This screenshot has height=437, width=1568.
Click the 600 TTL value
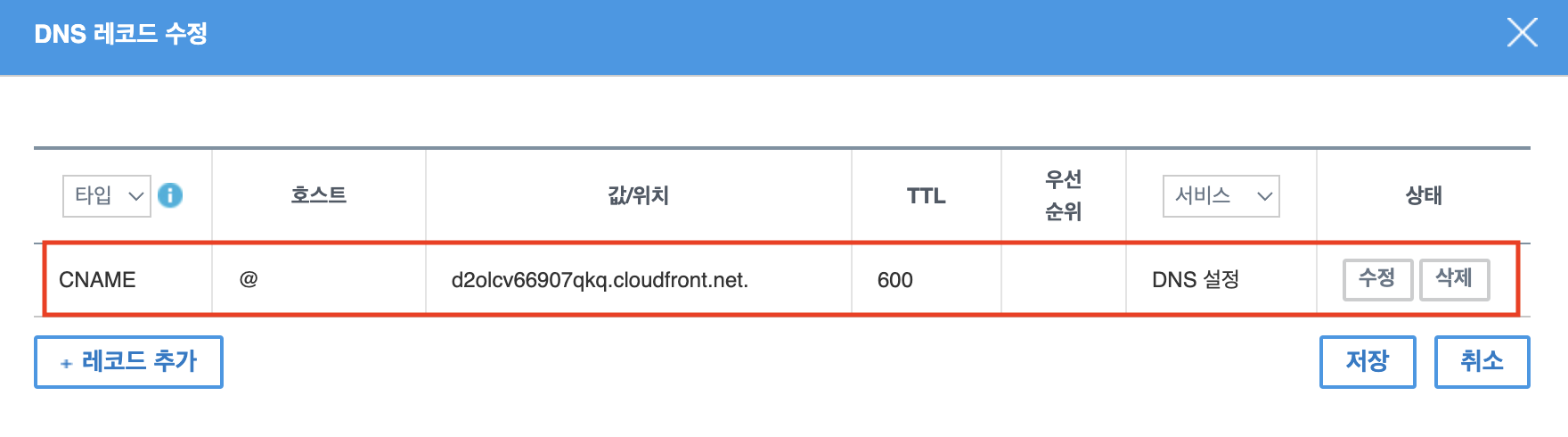[894, 280]
